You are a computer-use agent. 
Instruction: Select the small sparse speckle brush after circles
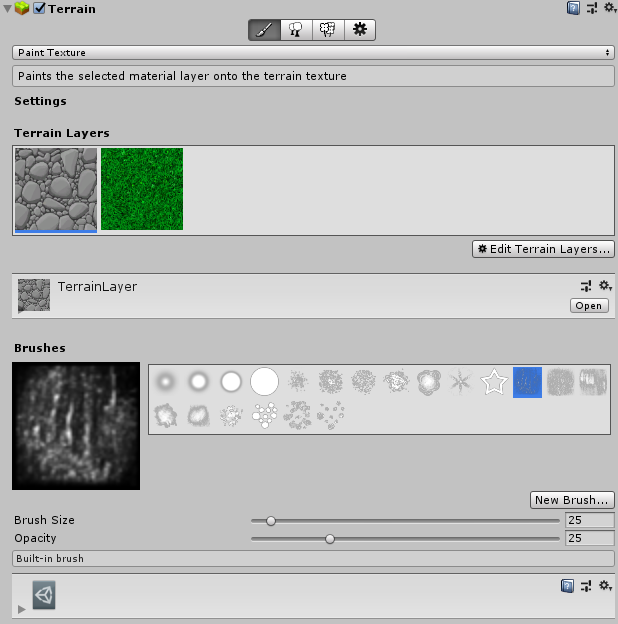tap(298, 382)
